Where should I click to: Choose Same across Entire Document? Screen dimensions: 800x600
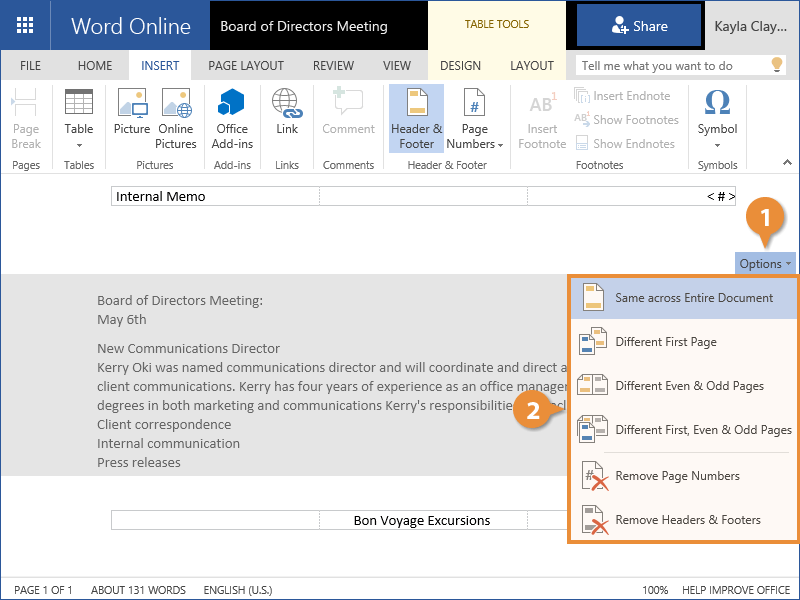coord(693,298)
